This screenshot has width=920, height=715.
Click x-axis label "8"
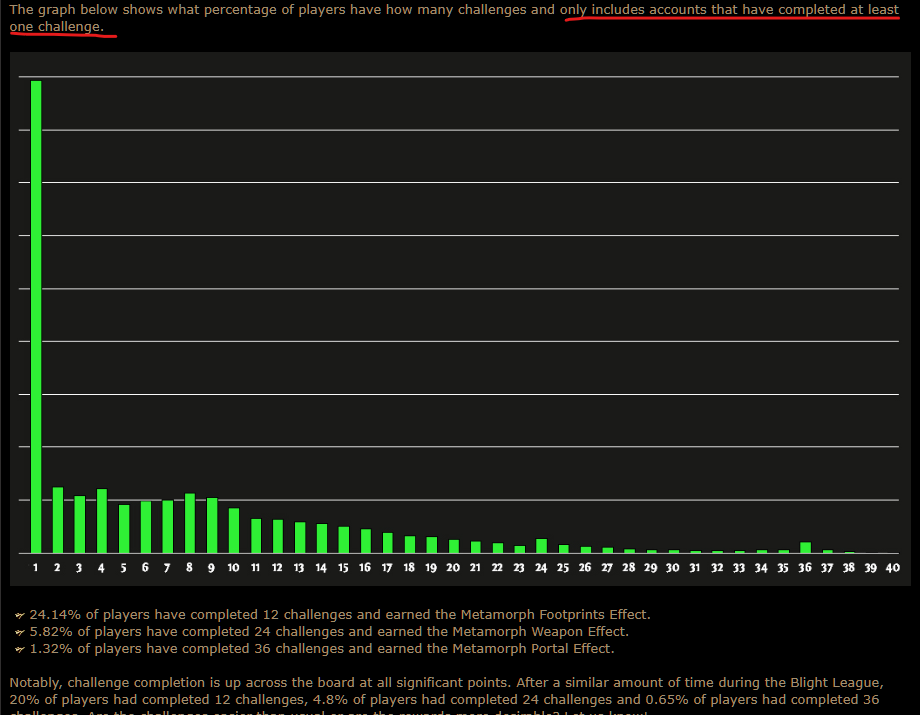[189, 567]
